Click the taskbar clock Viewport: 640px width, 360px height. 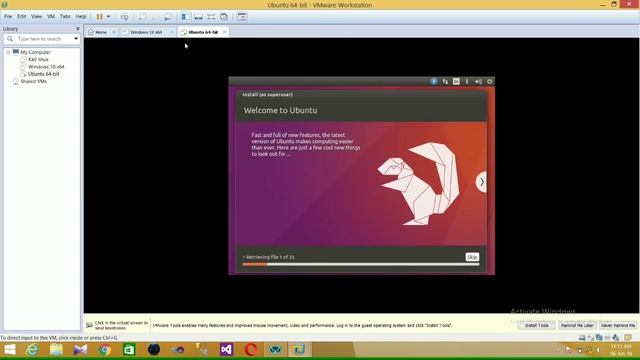pos(621,350)
